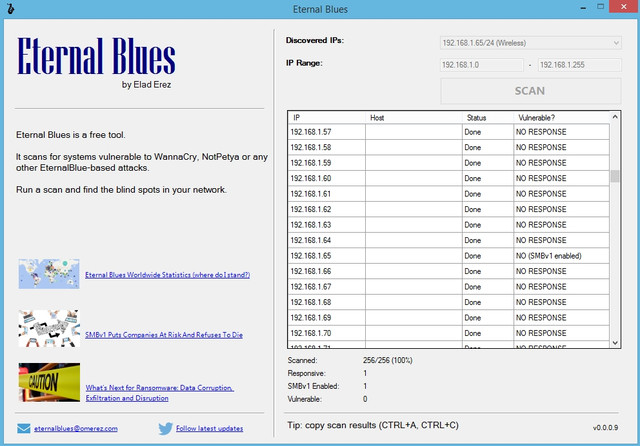Select the row for 192.168.1.63
Screen dimensions: 640x446
(449, 225)
